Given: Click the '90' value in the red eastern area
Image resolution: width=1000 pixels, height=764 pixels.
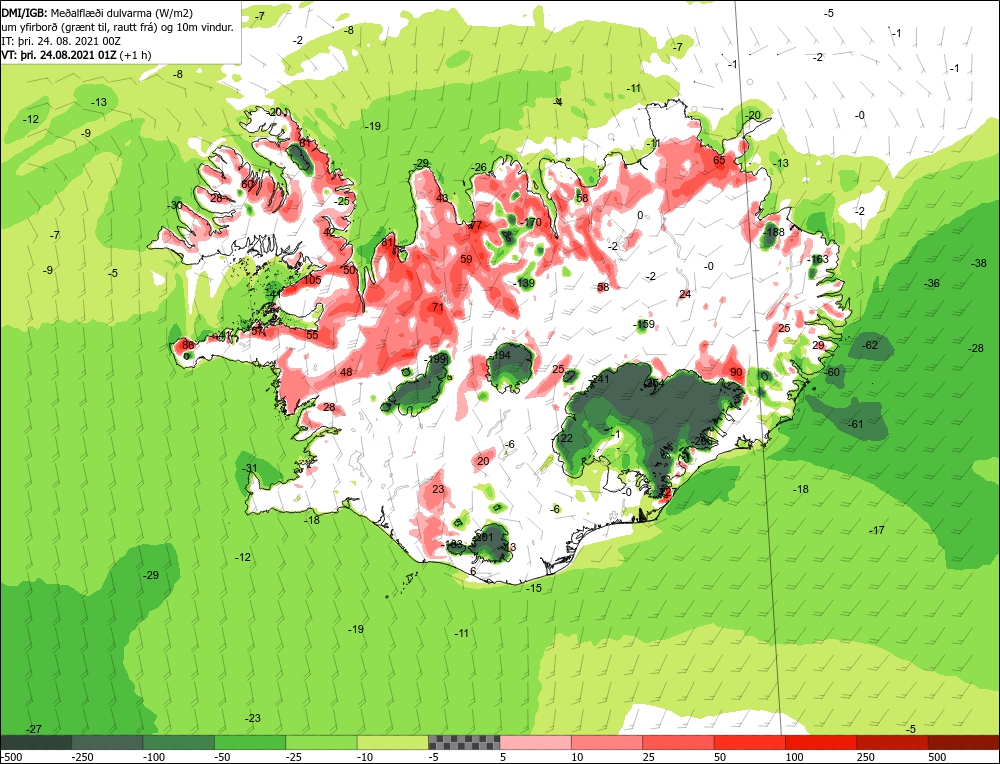Looking at the screenshot, I should tap(736, 372).
